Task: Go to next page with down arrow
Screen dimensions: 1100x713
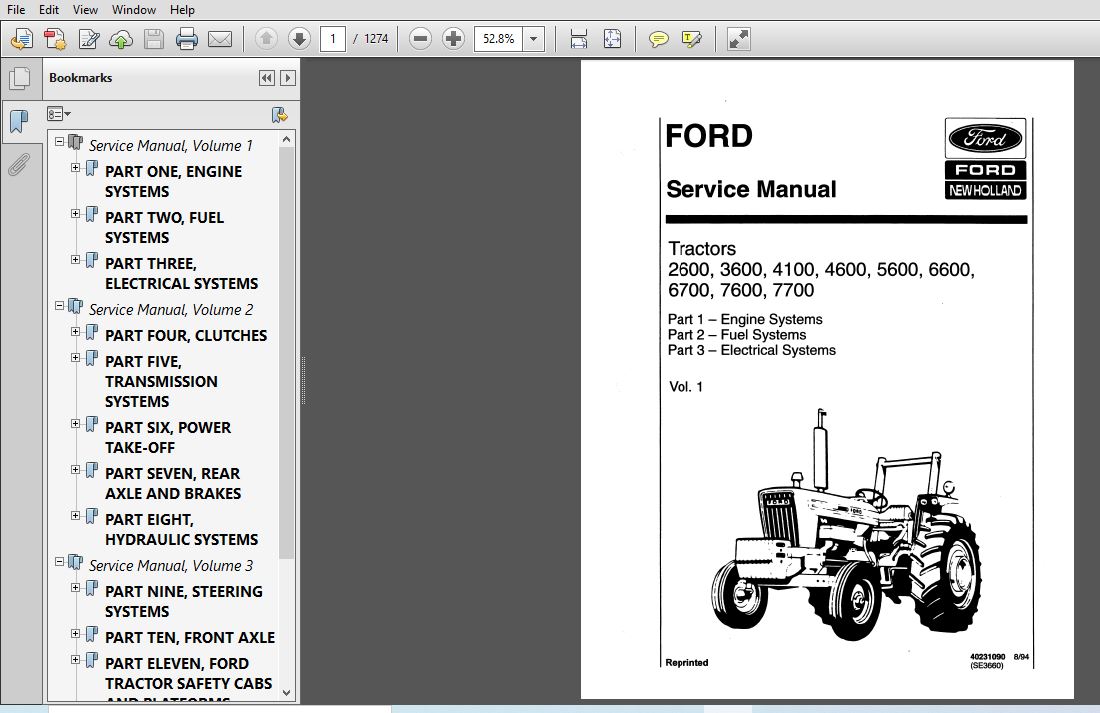Action: click(299, 39)
